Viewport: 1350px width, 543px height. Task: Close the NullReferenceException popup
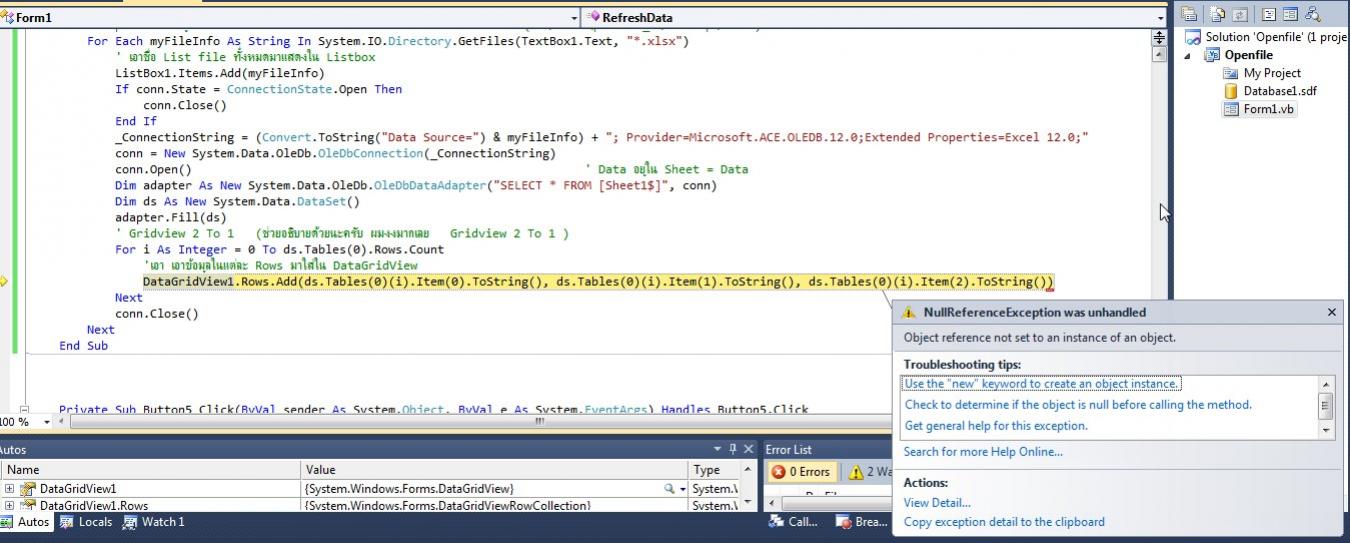[x=1331, y=312]
